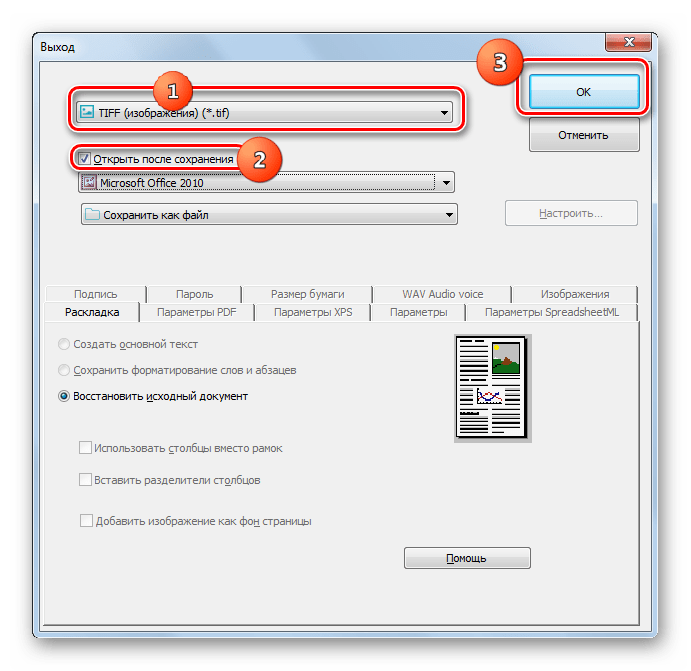The height and width of the screenshot is (671, 691).
Task: Click the Microsoft Office 2010 application icon
Action: click(x=89, y=182)
